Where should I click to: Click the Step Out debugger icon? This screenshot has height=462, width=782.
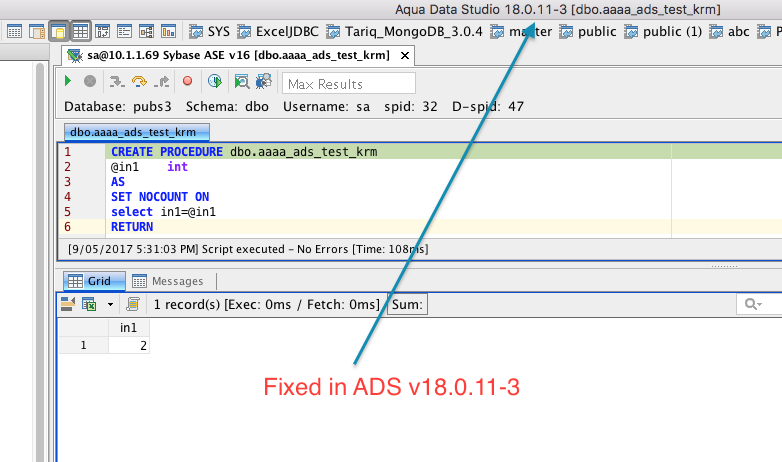coord(162,81)
